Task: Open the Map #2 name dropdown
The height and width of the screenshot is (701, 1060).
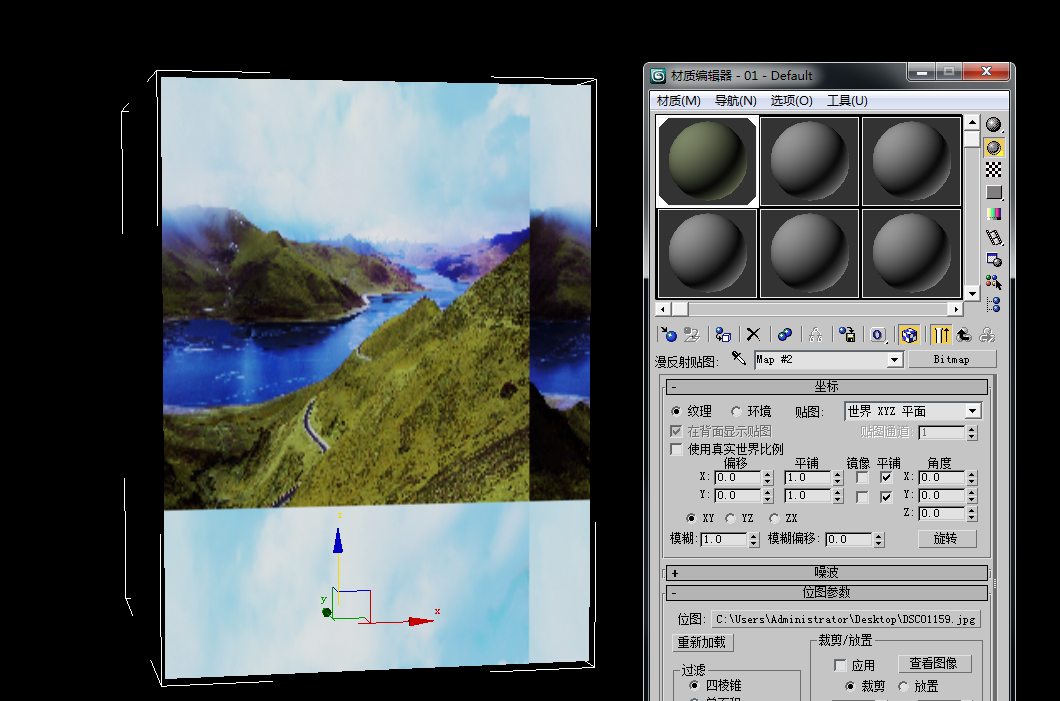Action: 894,359
